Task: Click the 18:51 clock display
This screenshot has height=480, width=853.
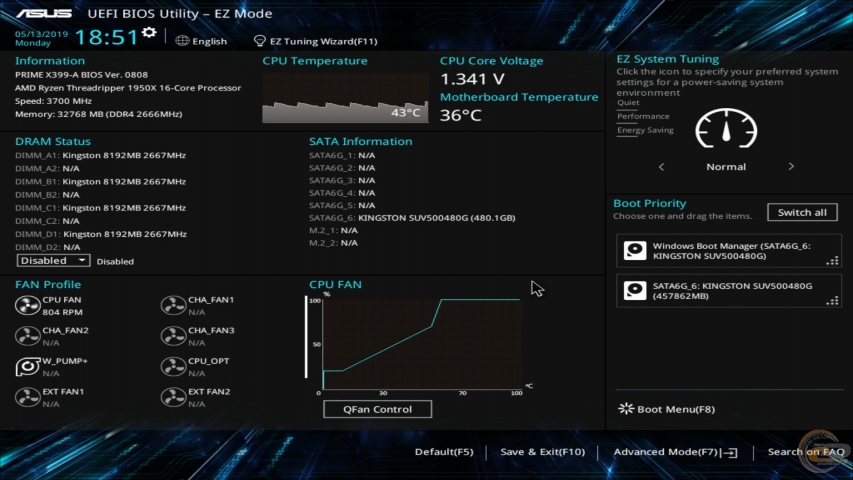Action: click(x=107, y=37)
